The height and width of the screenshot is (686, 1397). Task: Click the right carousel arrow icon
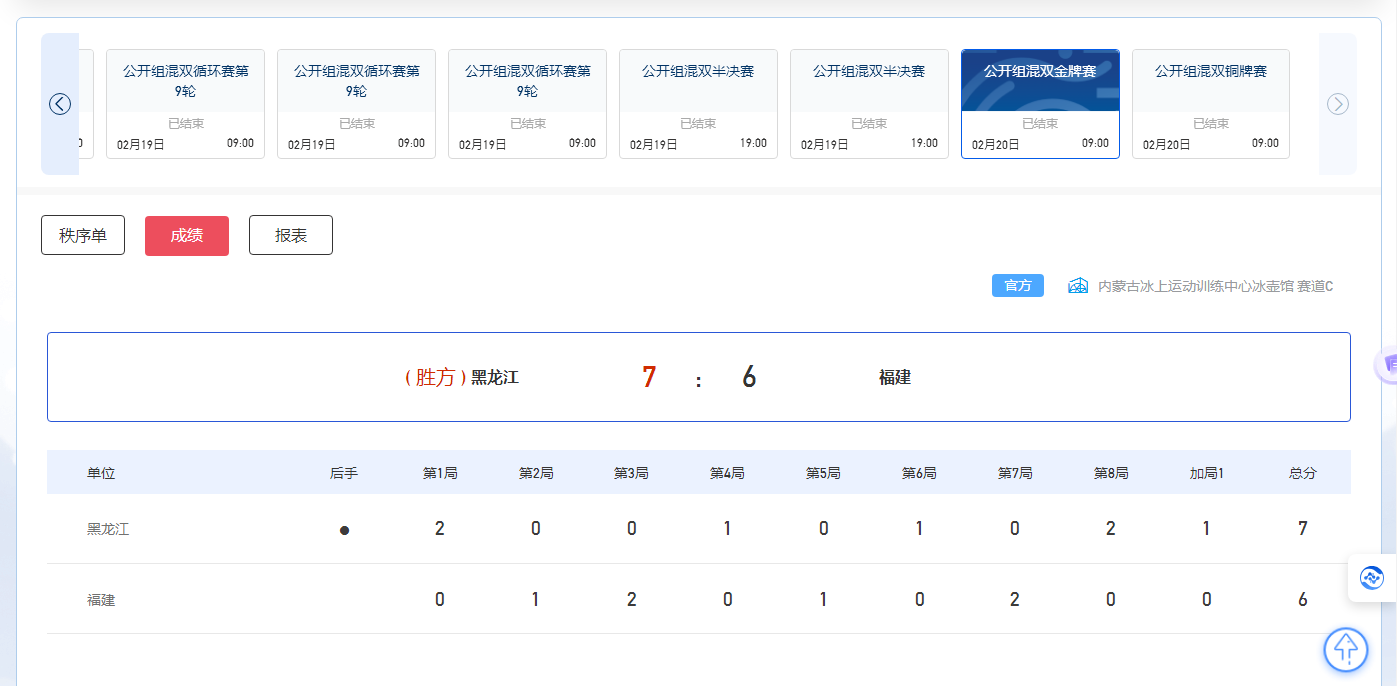coord(1338,104)
